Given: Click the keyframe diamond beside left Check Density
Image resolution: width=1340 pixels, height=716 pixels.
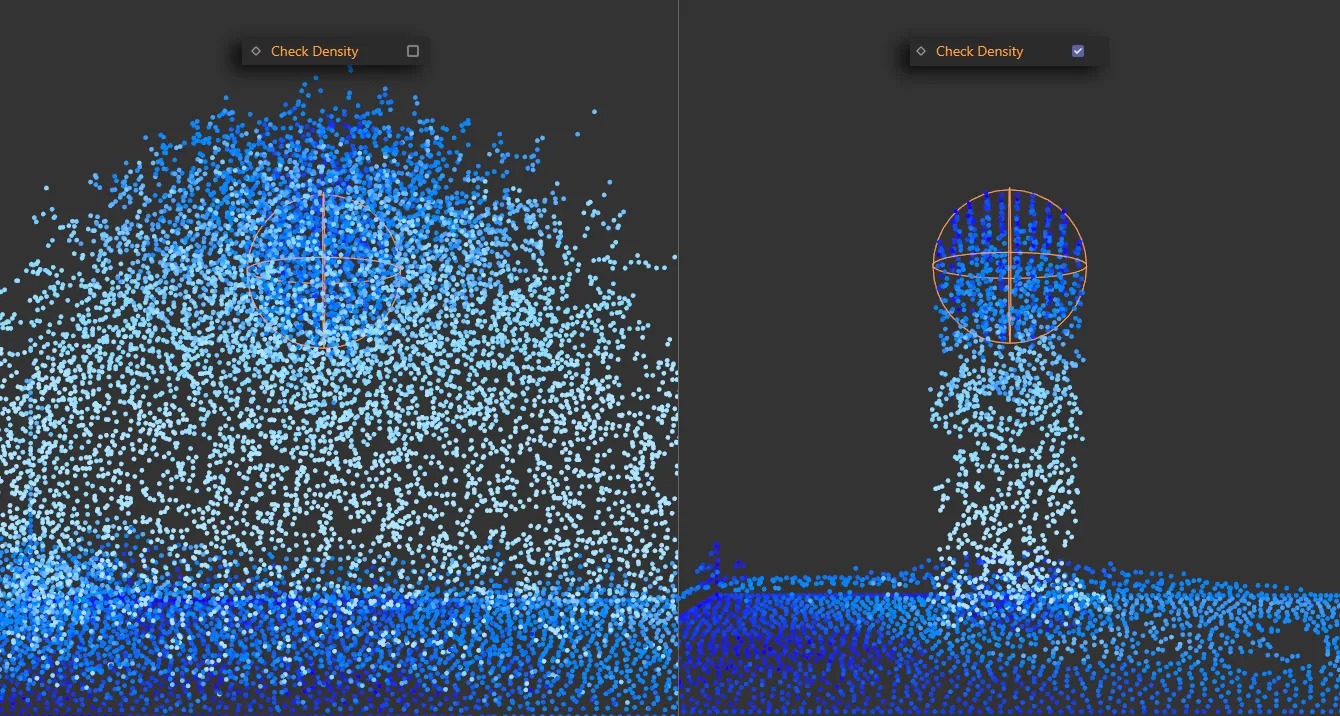Looking at the screenshot, I should (256, 50).
